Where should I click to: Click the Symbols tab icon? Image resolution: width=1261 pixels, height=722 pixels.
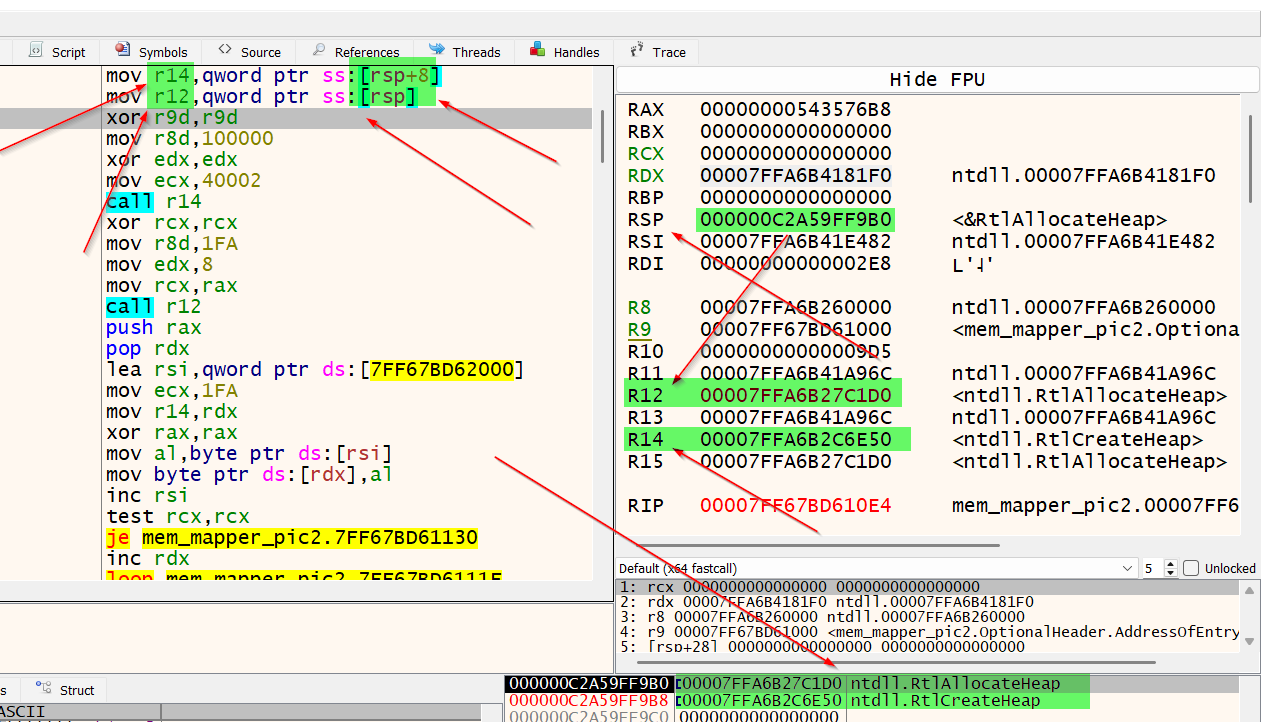[123, 51]
